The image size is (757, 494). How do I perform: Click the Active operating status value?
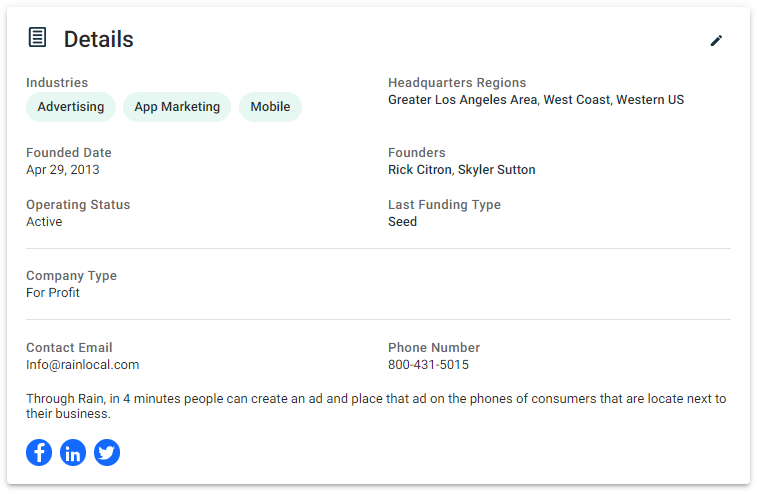(44, 222)
